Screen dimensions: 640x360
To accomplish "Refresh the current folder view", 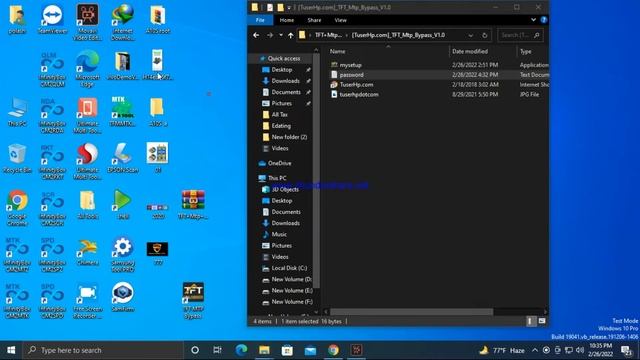I will [x=484, y=35].
